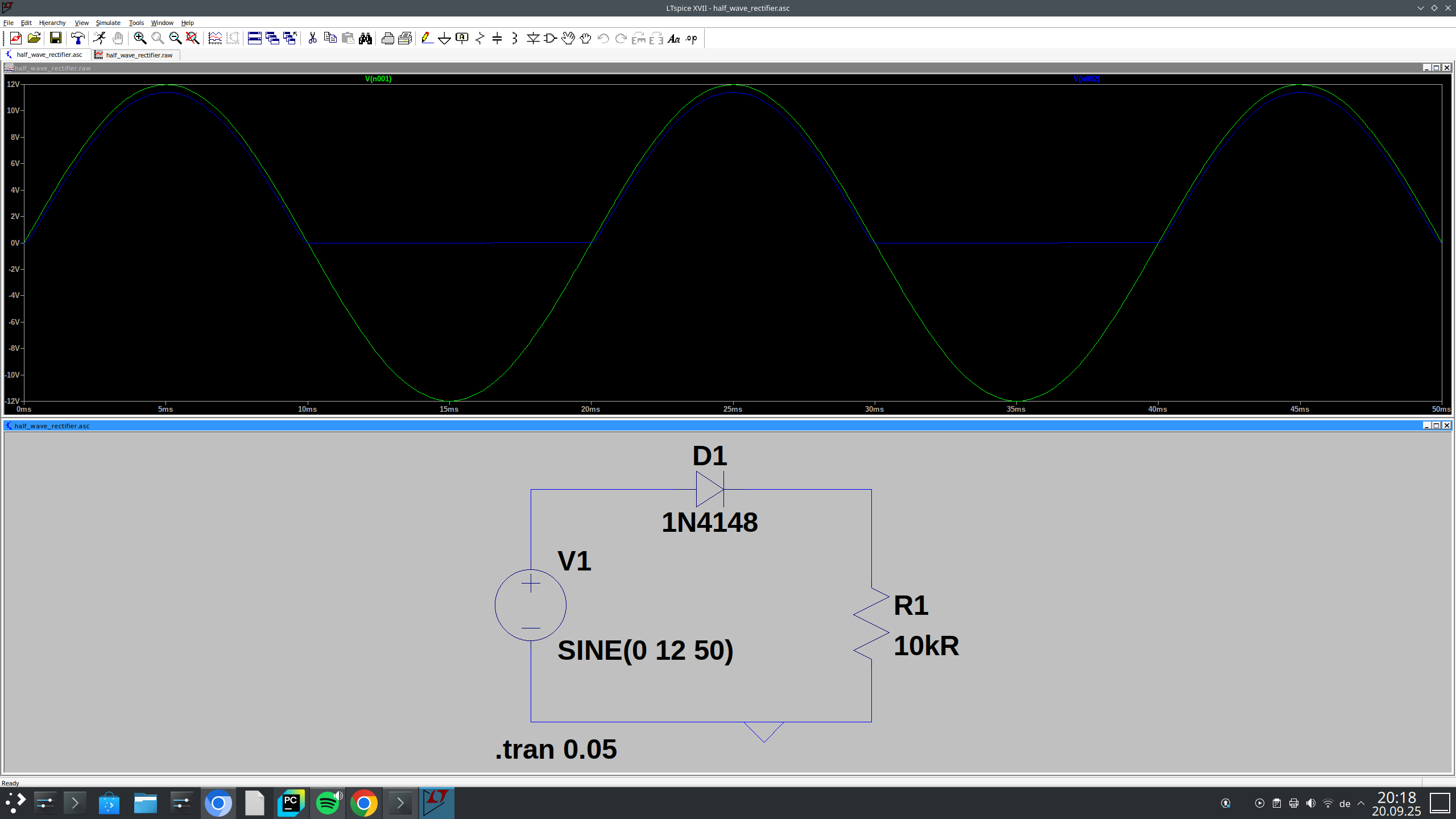Open Spotify from the taskbar
This screenshot has width=1456, height=819.
click(328, 803)
